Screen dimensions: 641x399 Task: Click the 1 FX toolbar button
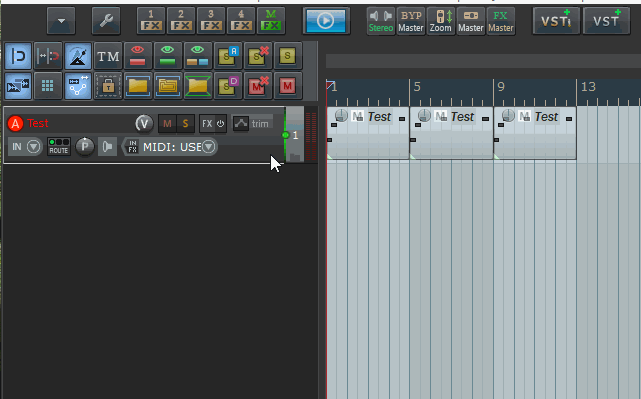pyautogui.click(x=151, y=20)
